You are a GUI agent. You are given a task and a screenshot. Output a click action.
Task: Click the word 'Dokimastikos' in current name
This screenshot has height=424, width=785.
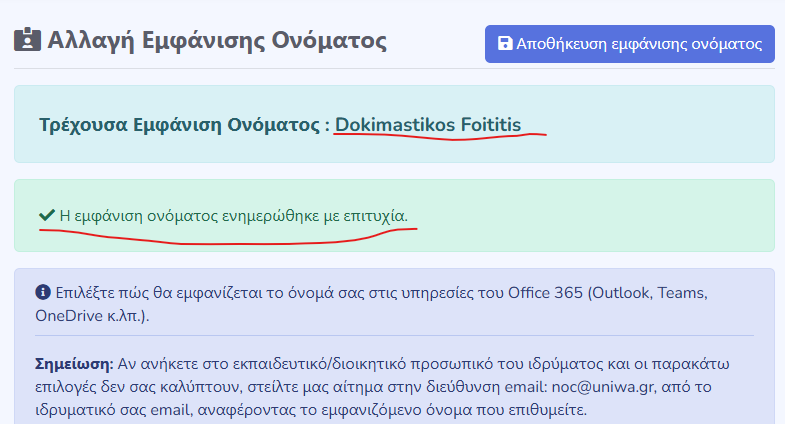coord(394,125)
